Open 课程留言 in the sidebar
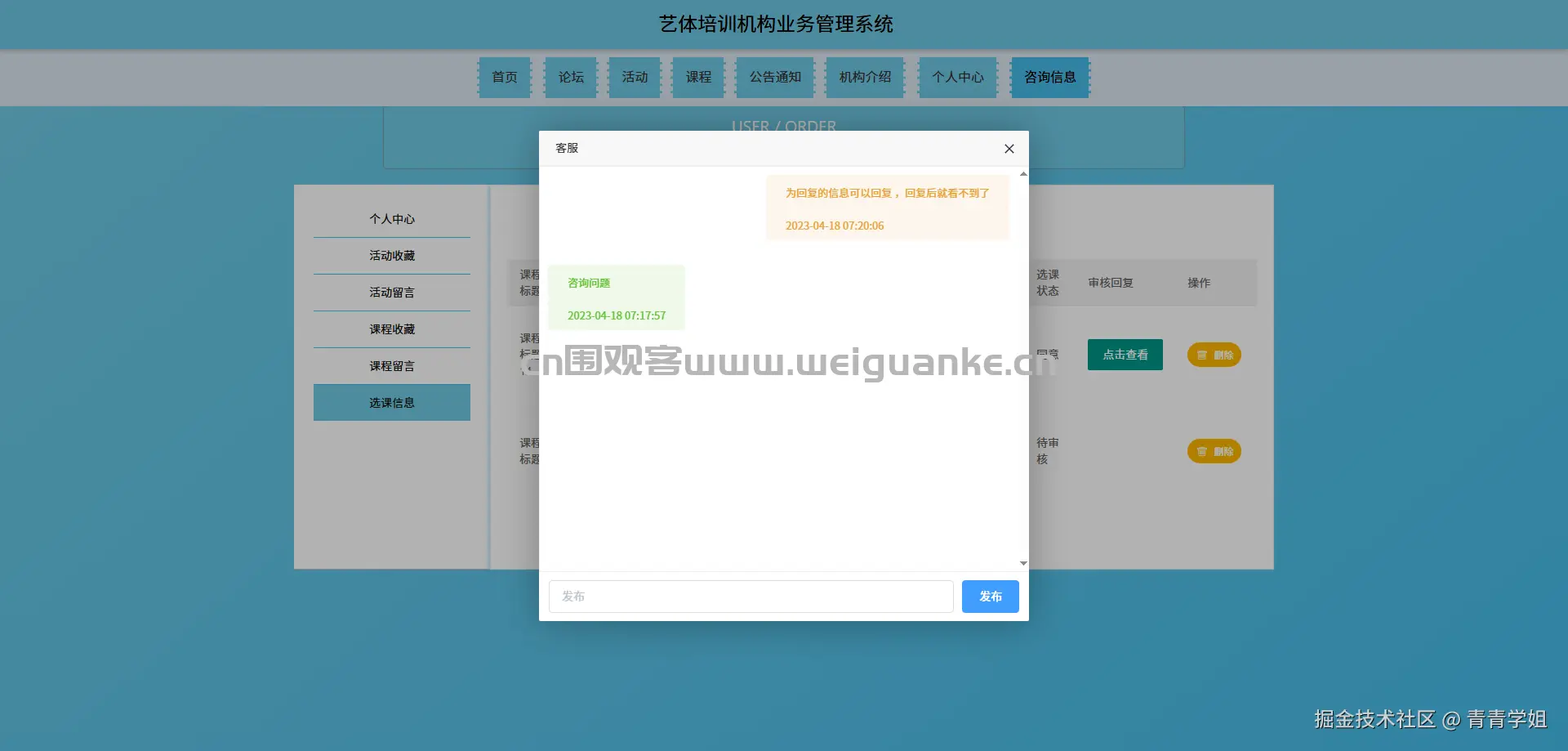1568x751 pixels. pos(392,366)
